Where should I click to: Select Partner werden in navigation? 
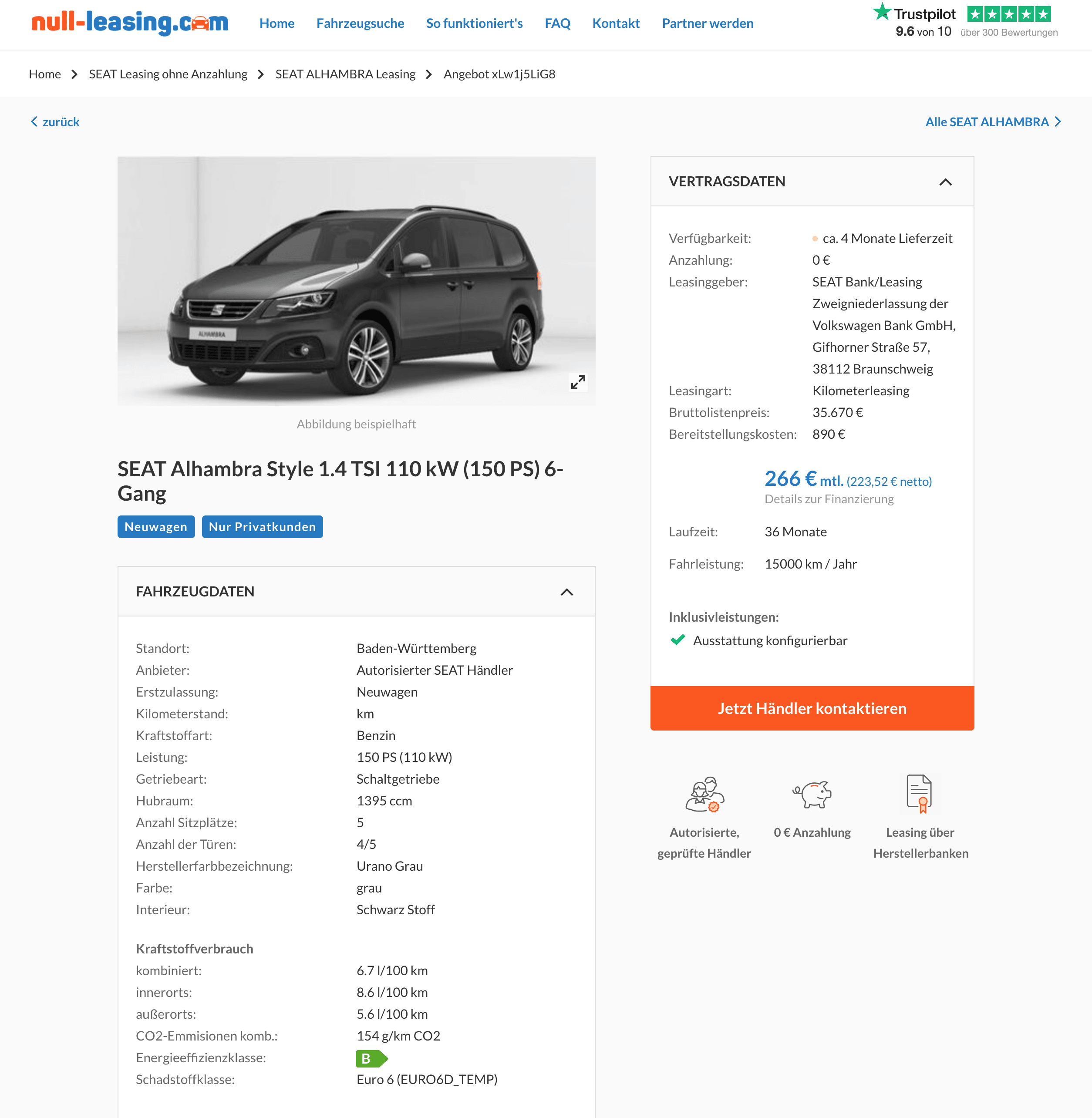pos(708,24)
